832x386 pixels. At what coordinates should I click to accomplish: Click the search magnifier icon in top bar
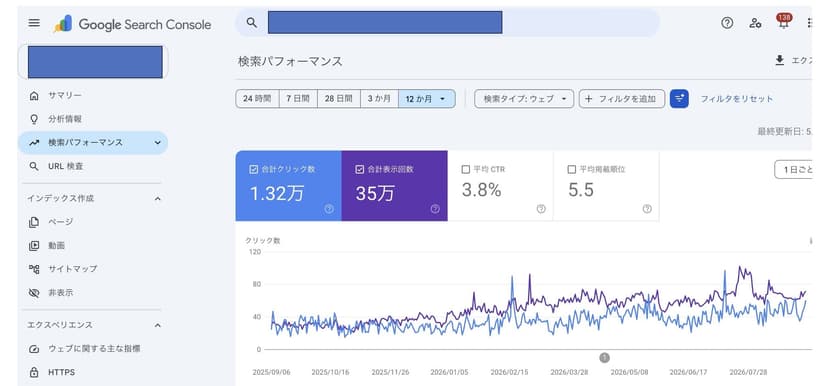(x=252, y=23)
